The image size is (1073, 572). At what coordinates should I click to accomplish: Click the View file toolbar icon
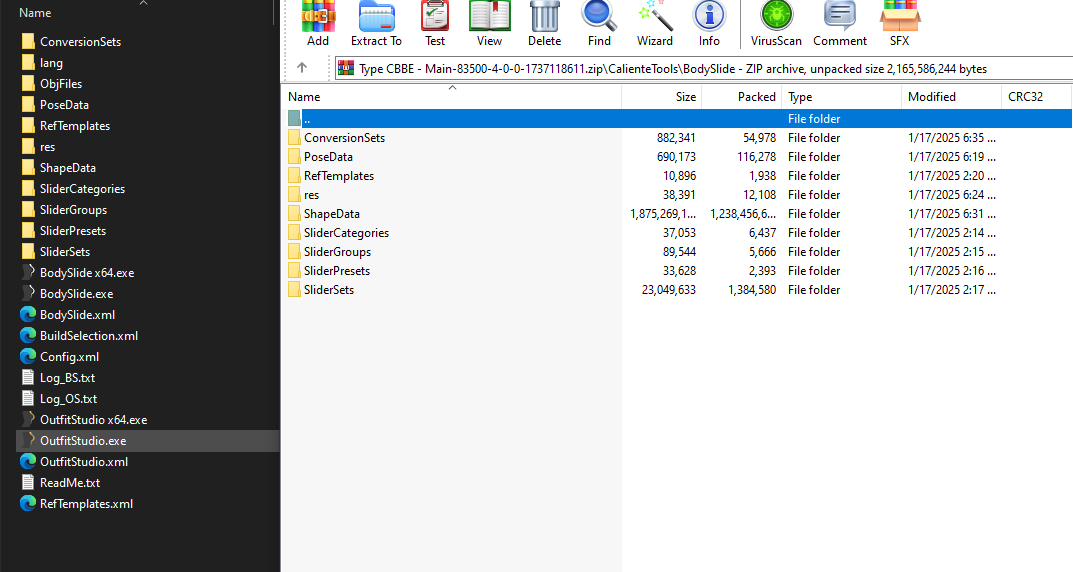pyautogui.click(x=489, y=16)
